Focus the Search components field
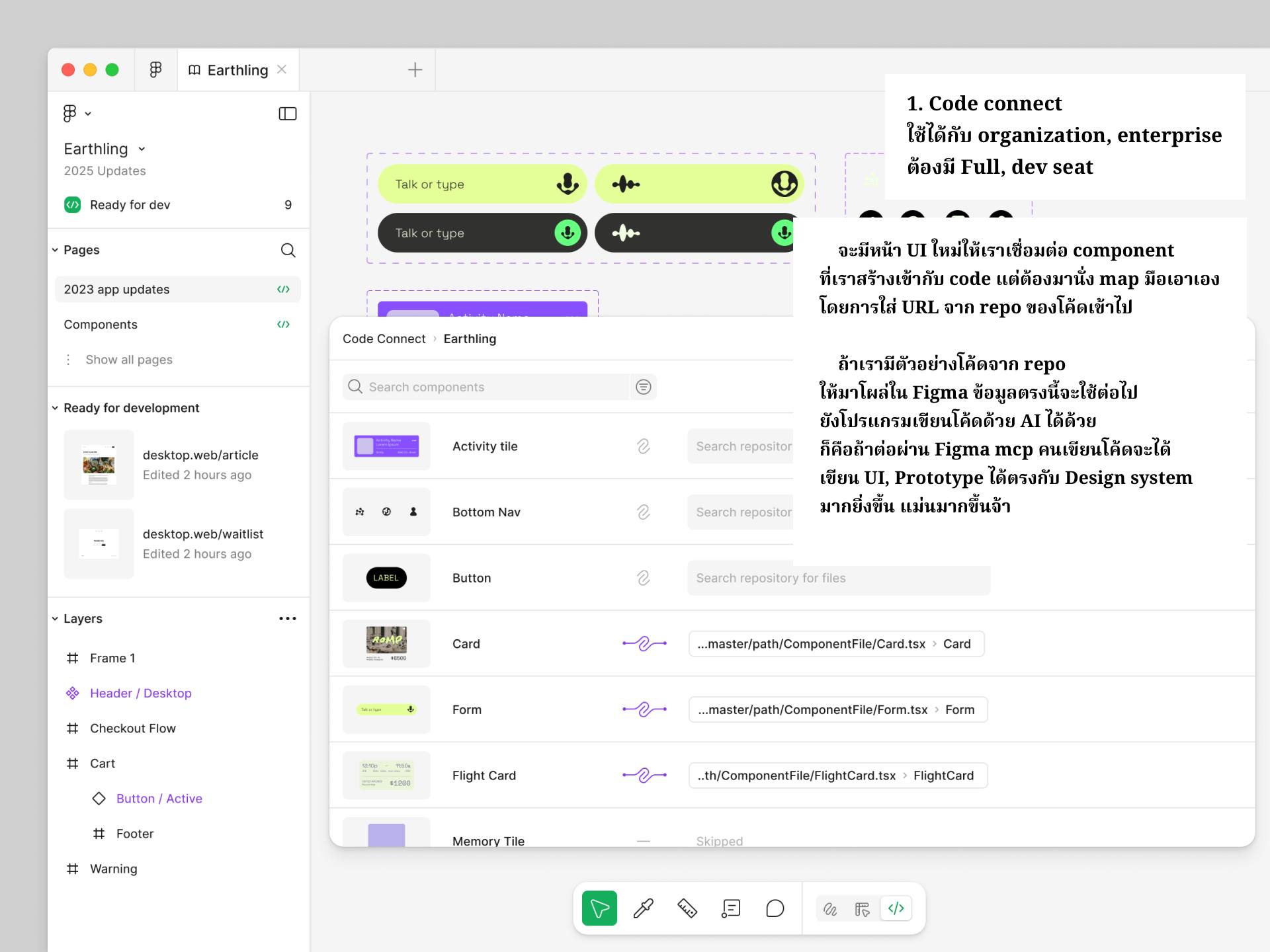This screenshot has height=952, width=1270. point(486,387)
